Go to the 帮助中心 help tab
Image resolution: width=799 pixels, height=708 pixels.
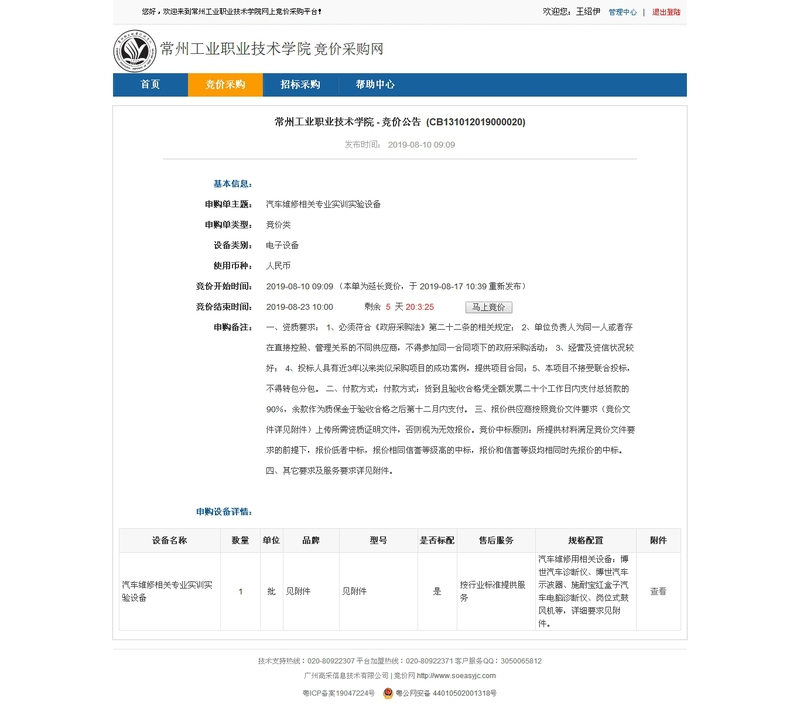coord(375,85)
